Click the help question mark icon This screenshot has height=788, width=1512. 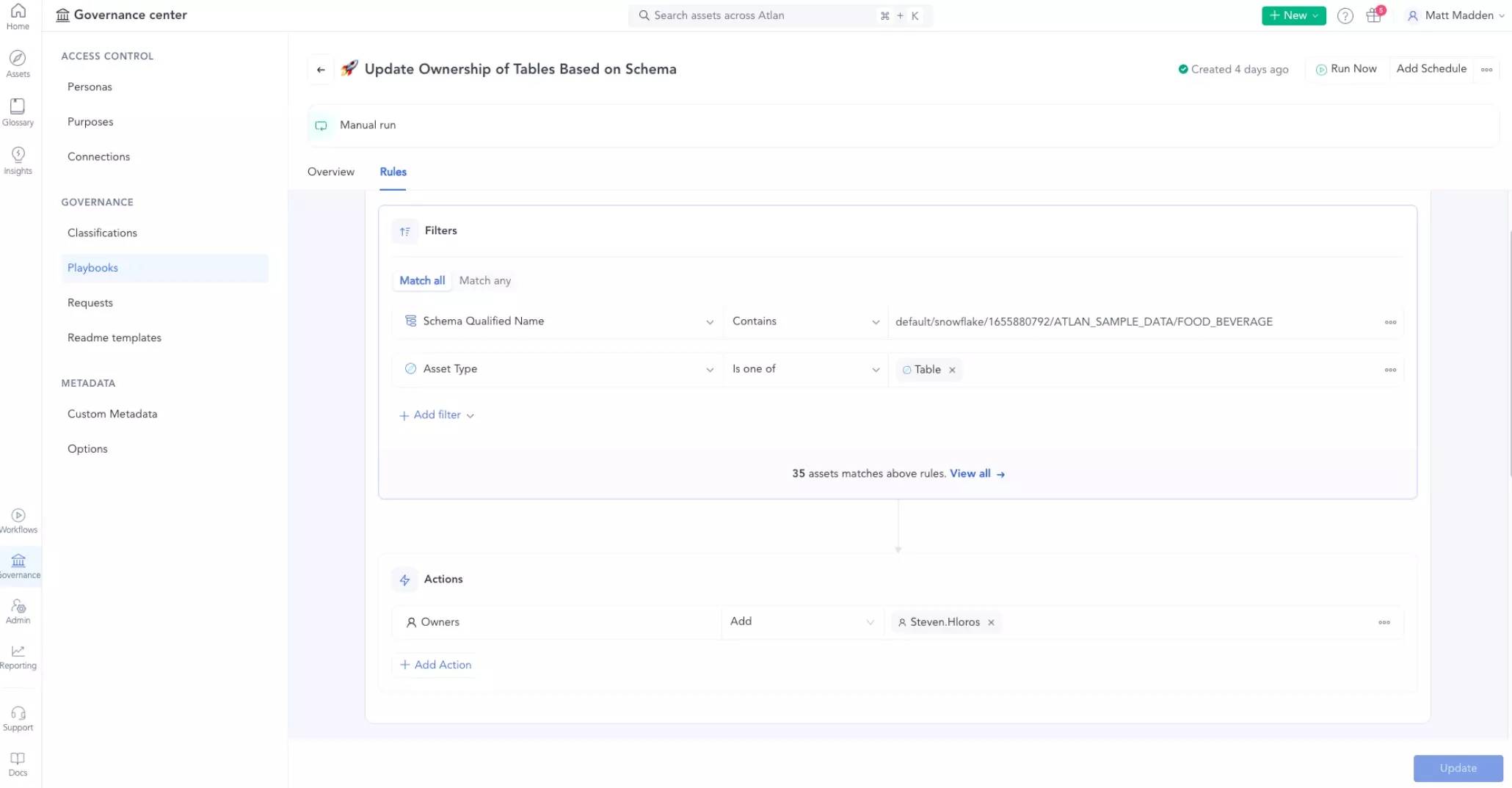[x=1345, y=15]
